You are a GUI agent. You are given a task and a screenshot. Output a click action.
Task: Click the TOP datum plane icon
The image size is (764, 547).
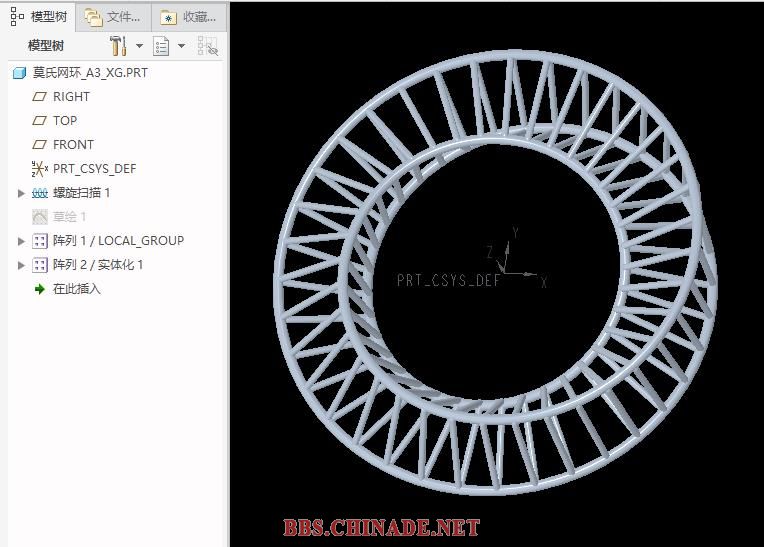tap(39, 121)
